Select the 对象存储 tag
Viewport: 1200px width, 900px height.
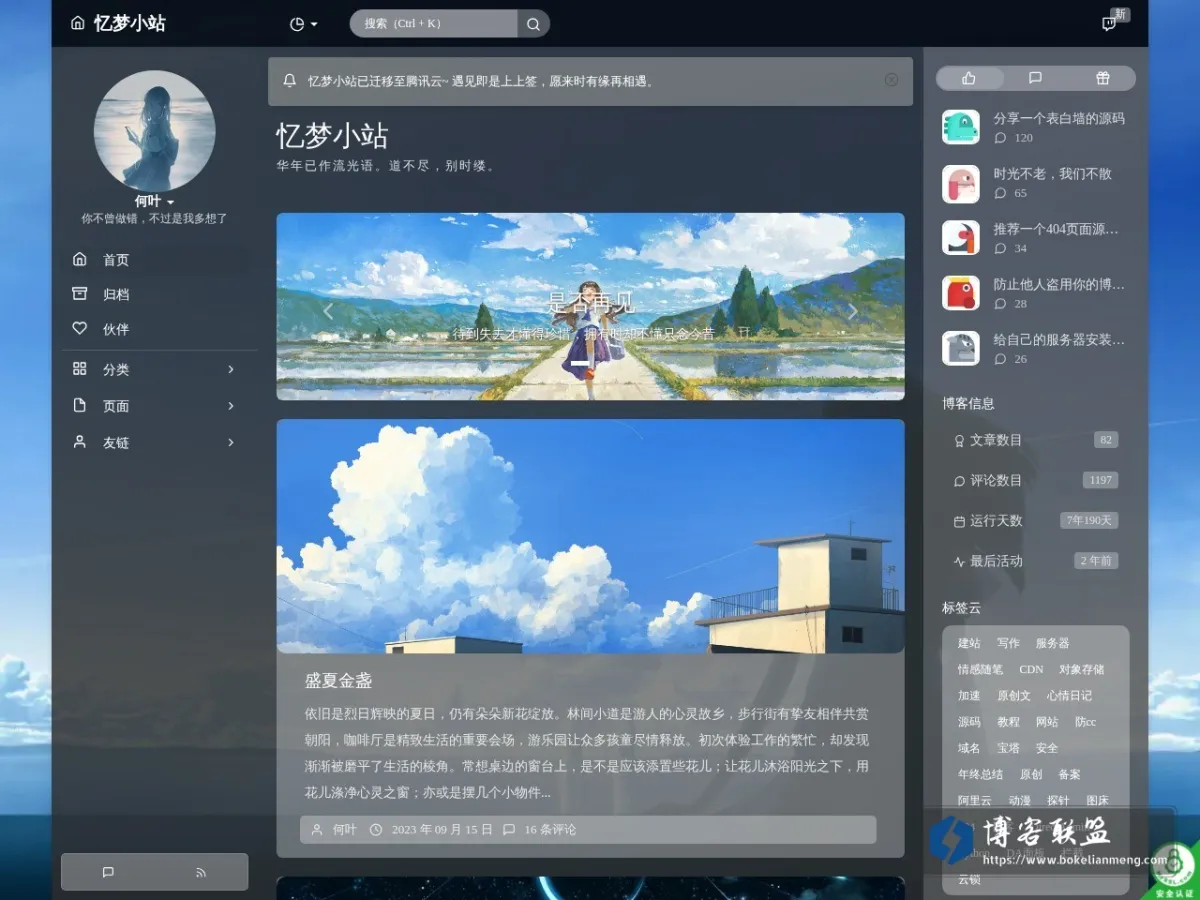[x=1082, y=669]
